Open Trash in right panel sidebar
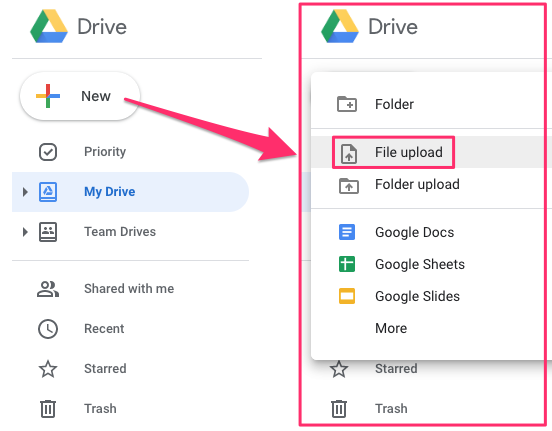The image size is (552, 431). pos(391,409)
